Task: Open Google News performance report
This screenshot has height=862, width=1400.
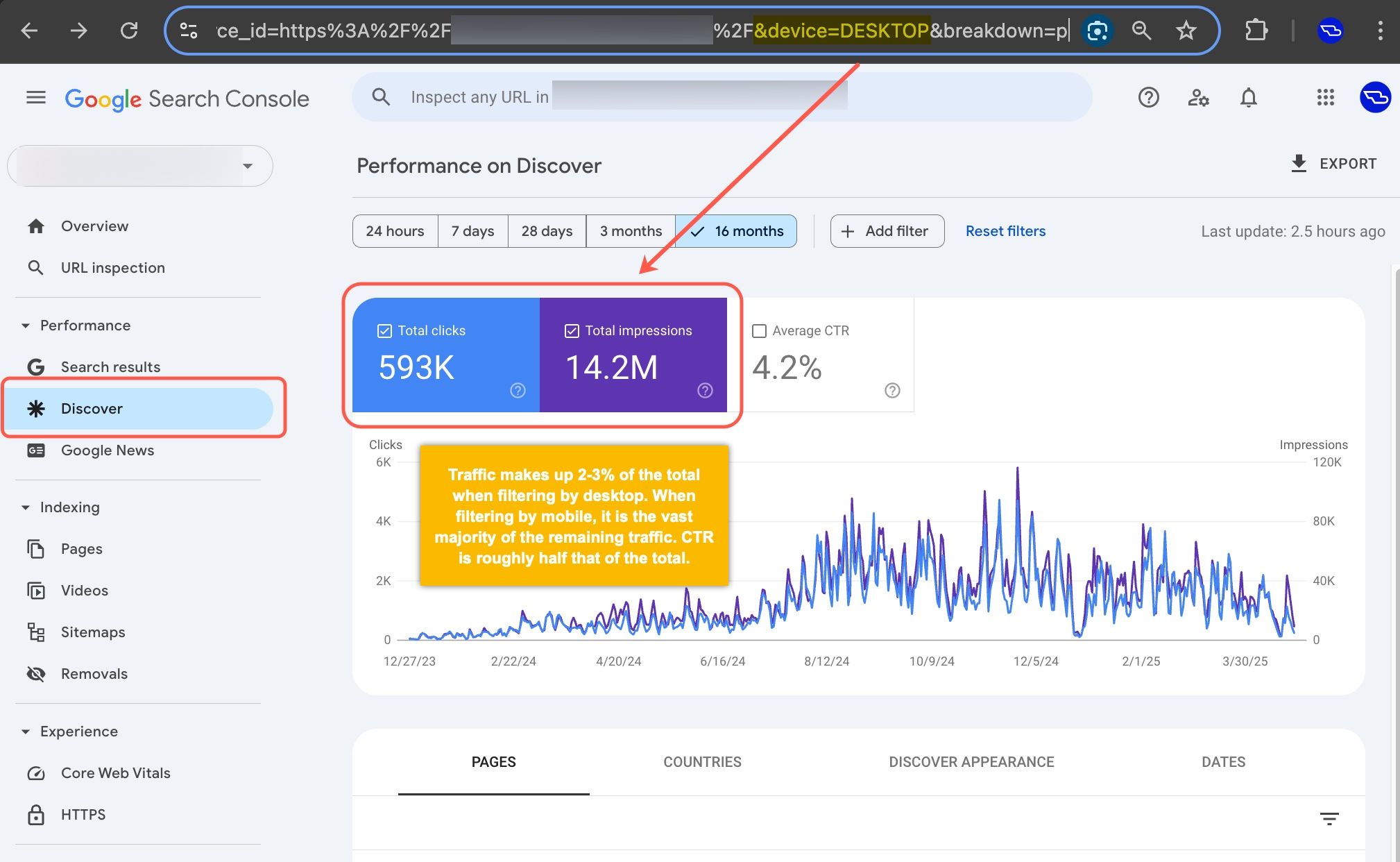Action: tap(107, 450)
